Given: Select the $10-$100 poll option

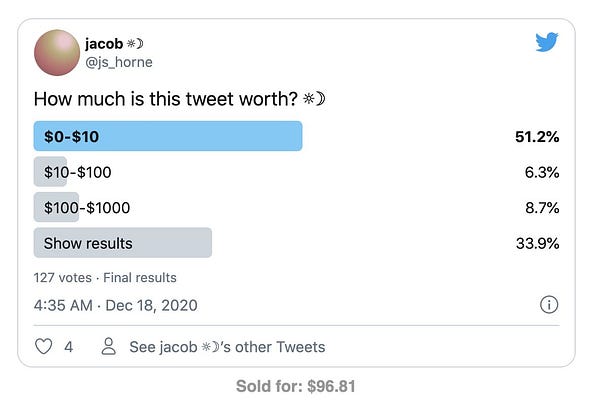Looking at the screenshot, I should (77, 172).
